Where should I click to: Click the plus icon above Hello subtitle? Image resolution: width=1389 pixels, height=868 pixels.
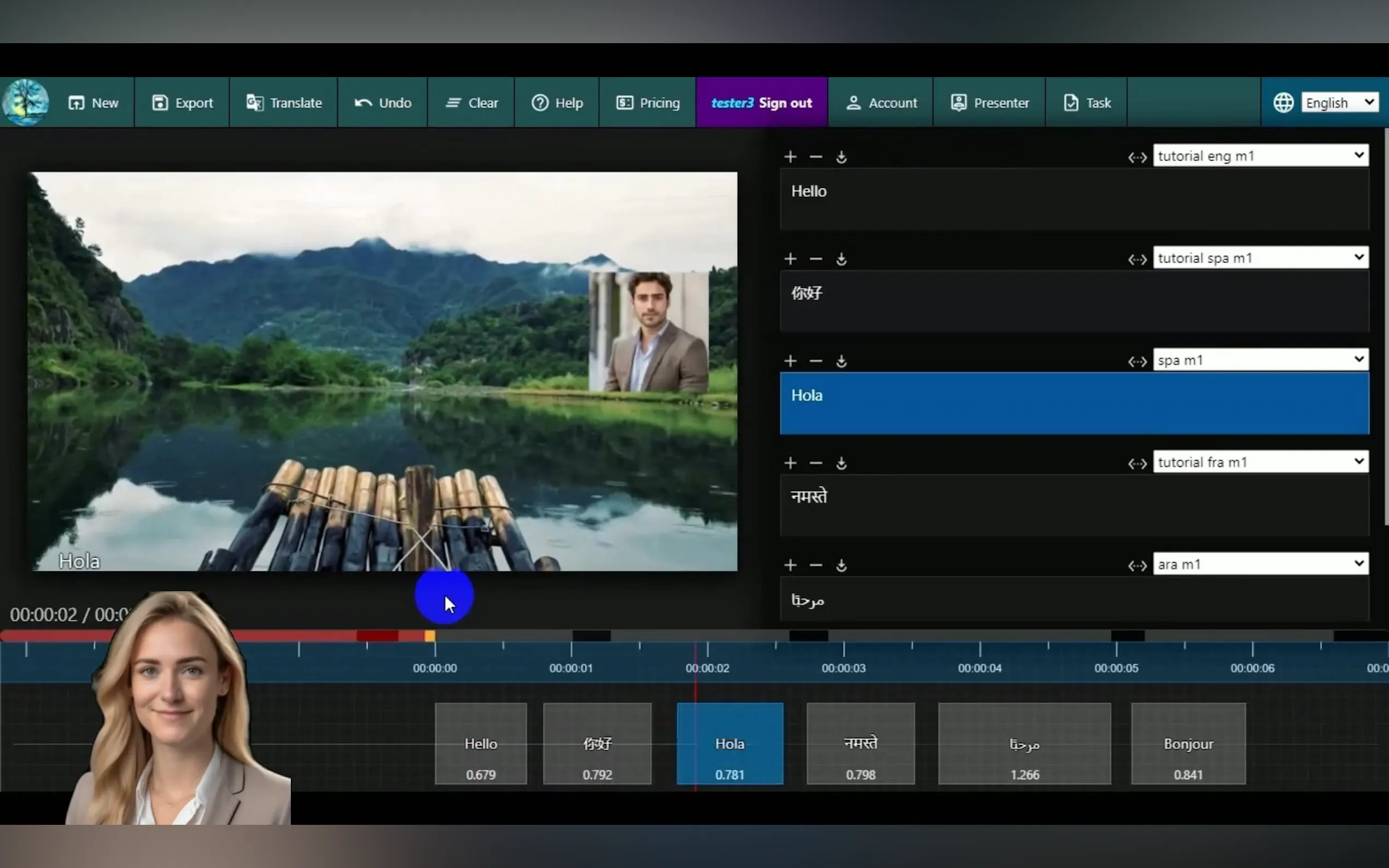[790, 157]
